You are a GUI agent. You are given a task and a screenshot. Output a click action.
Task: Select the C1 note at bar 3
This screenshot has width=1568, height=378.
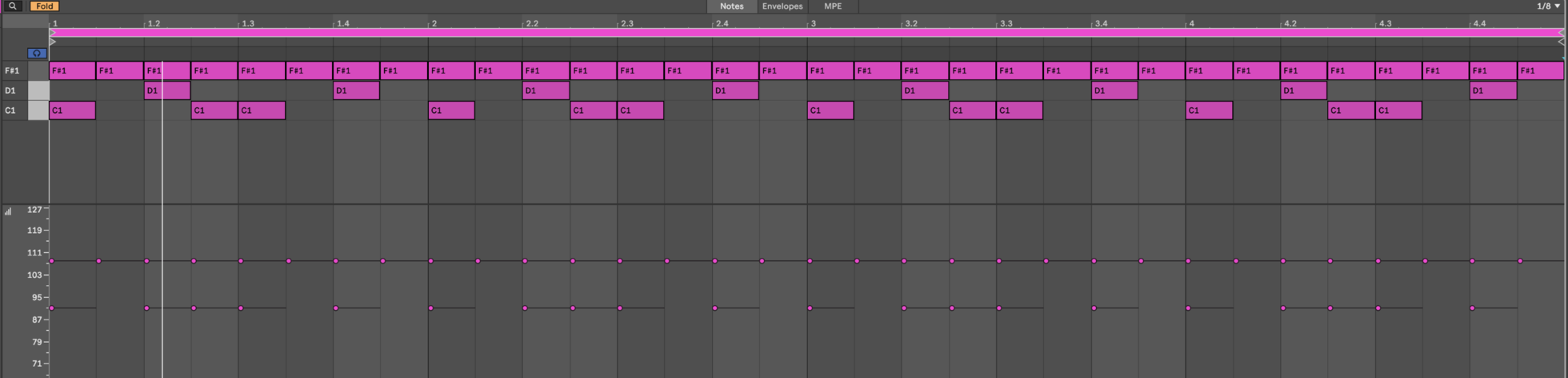point(830,111)
